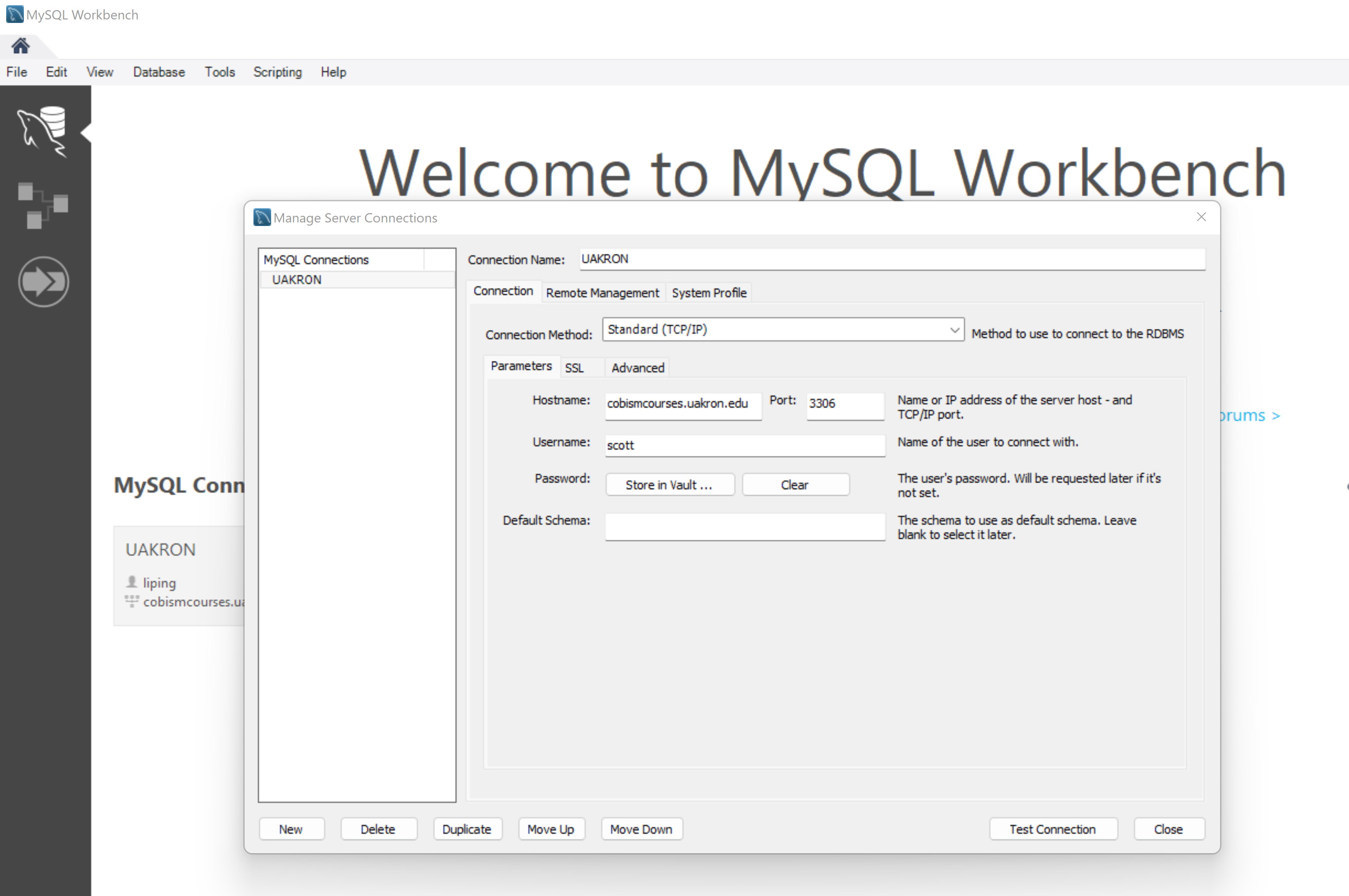Screen dimensions: 1349x896
Task: Open the File menu
Action: pos(17,72)
